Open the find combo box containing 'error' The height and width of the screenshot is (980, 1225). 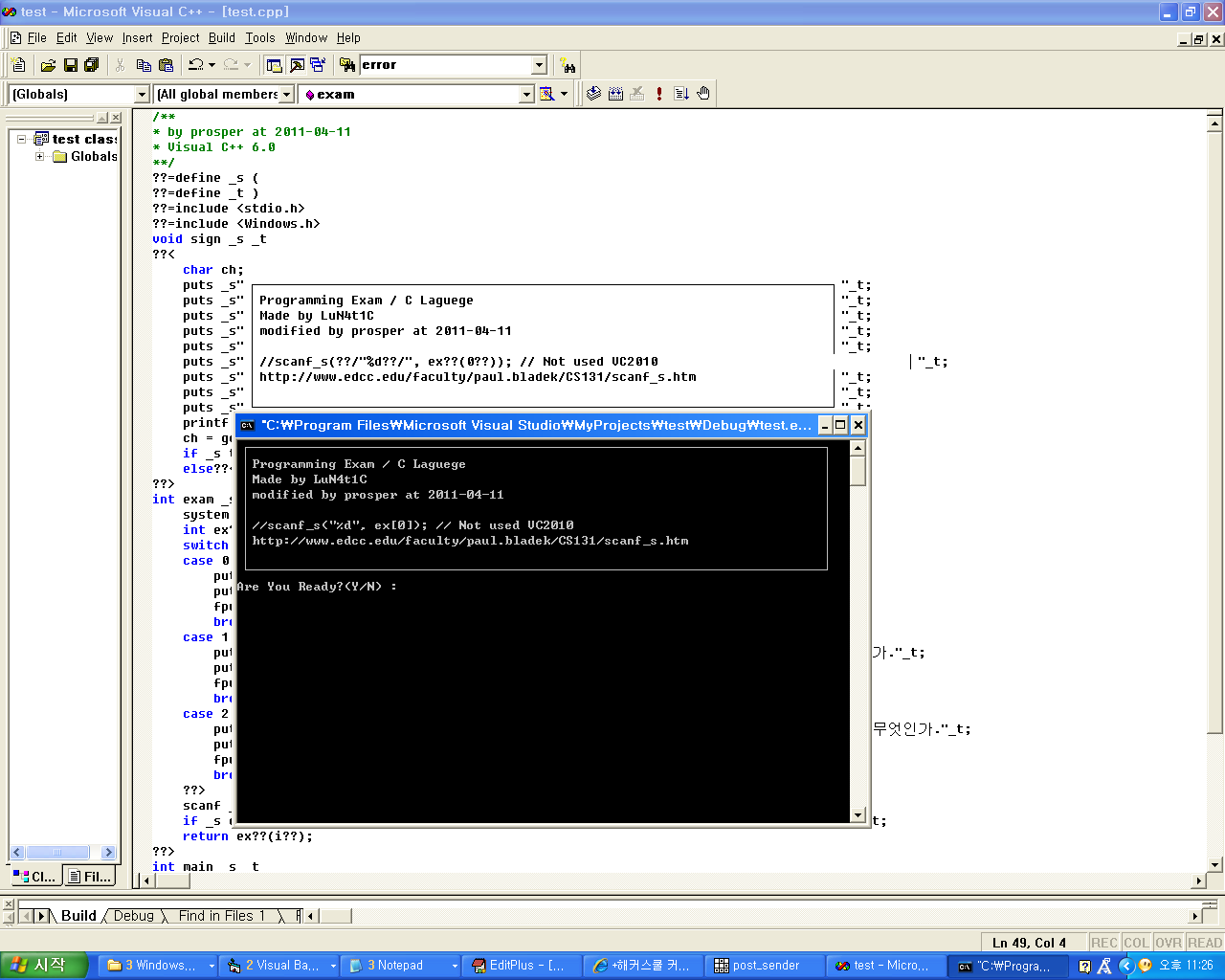click(x=539, y=65)
